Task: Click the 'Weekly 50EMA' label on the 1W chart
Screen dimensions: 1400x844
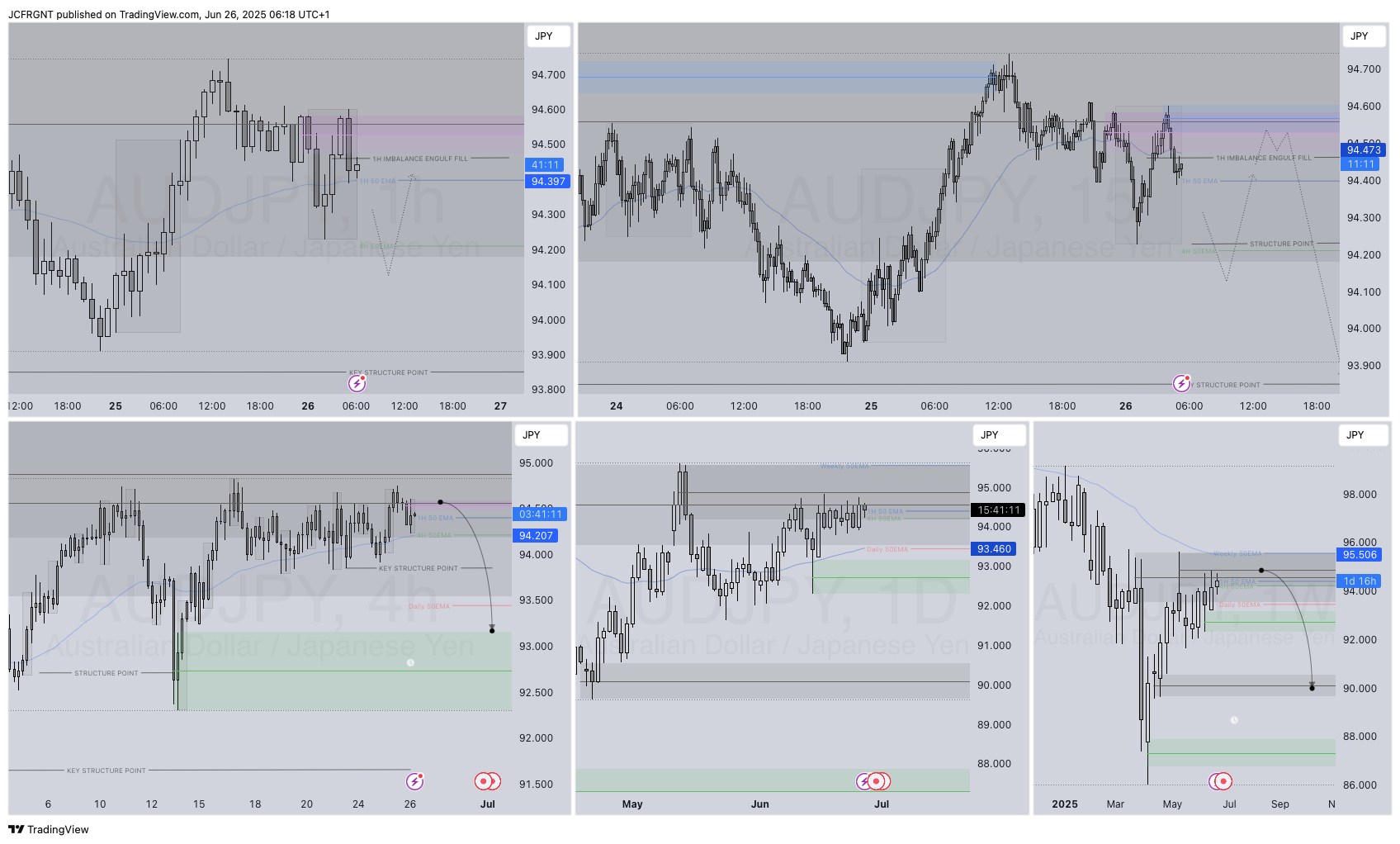Action: pos(1237,553)
